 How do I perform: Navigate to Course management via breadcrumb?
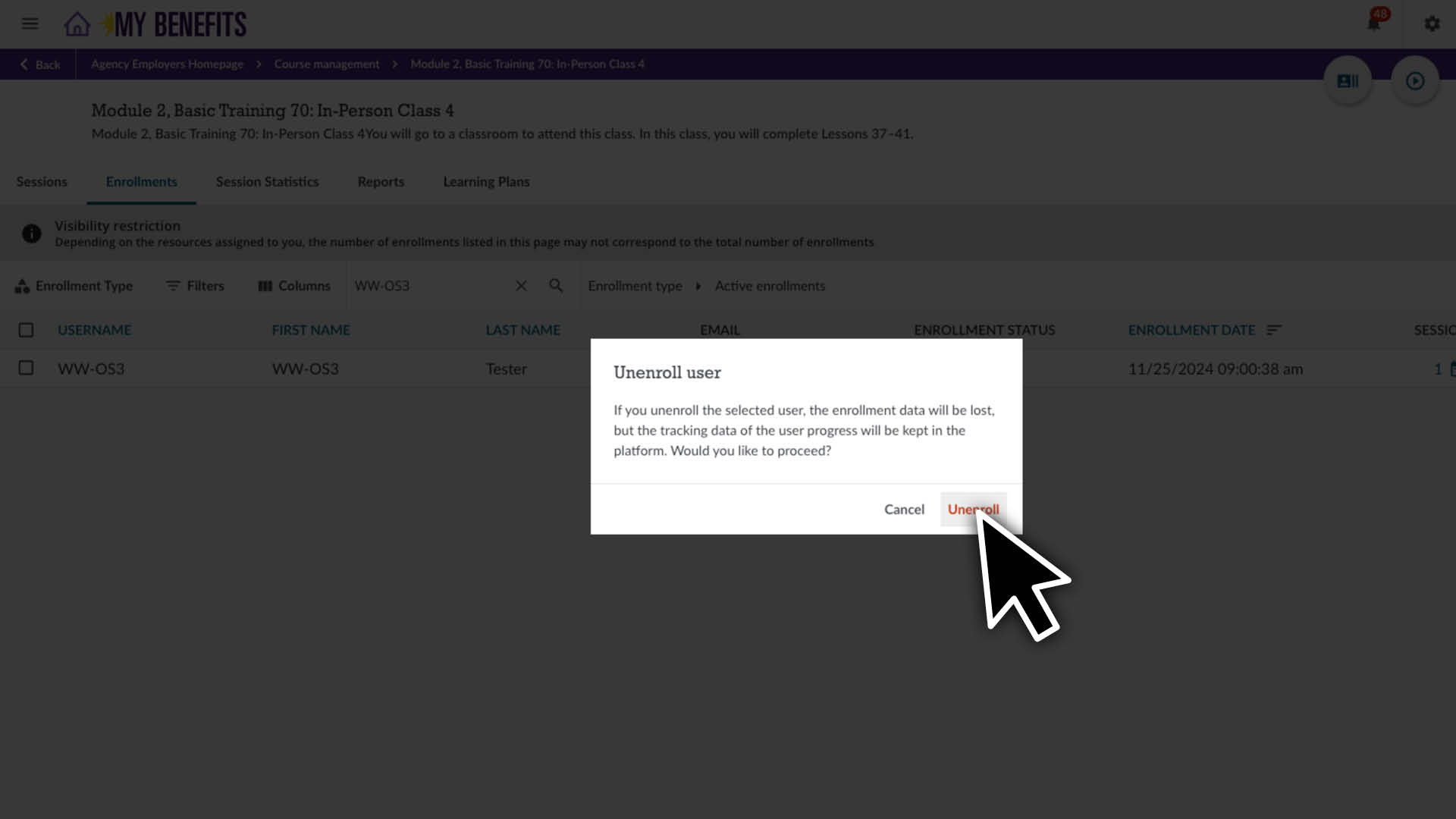click(x=327, y=64)
